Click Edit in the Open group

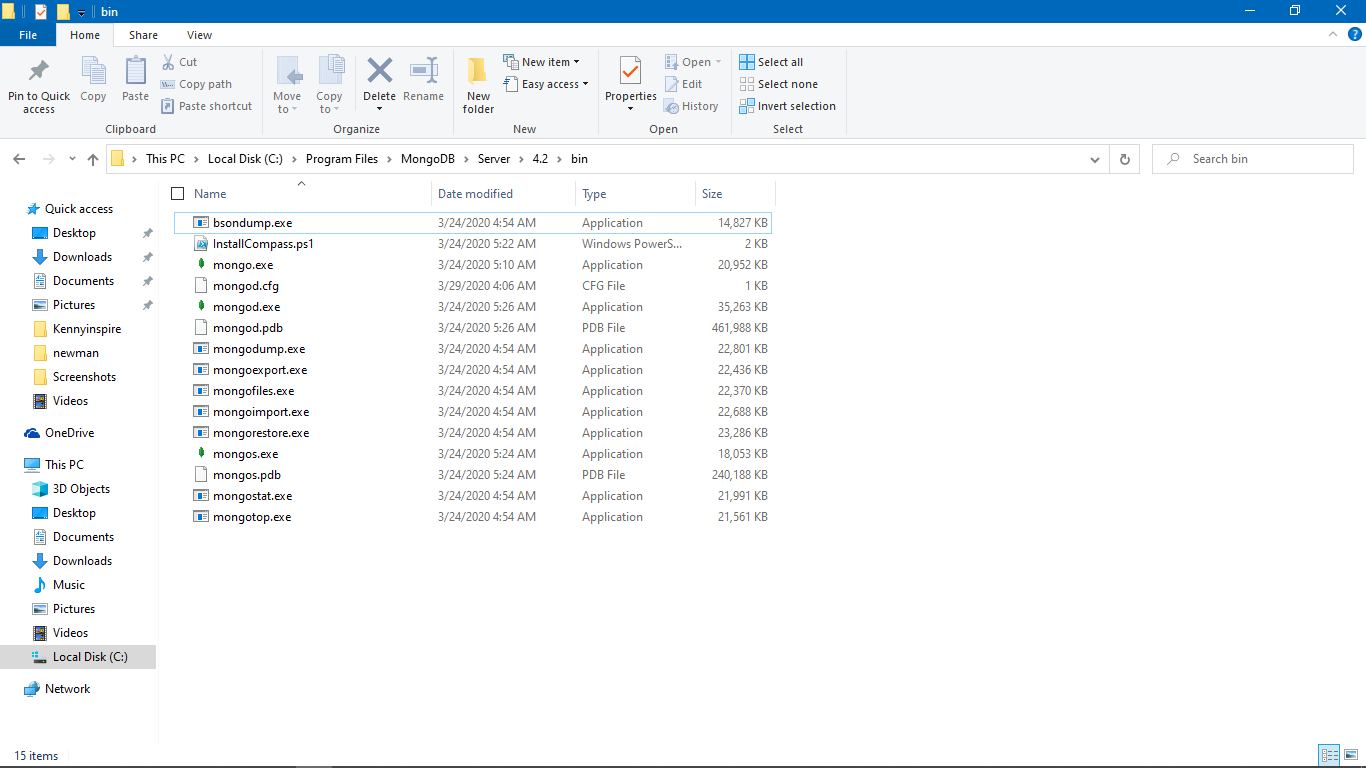(684, 84)
